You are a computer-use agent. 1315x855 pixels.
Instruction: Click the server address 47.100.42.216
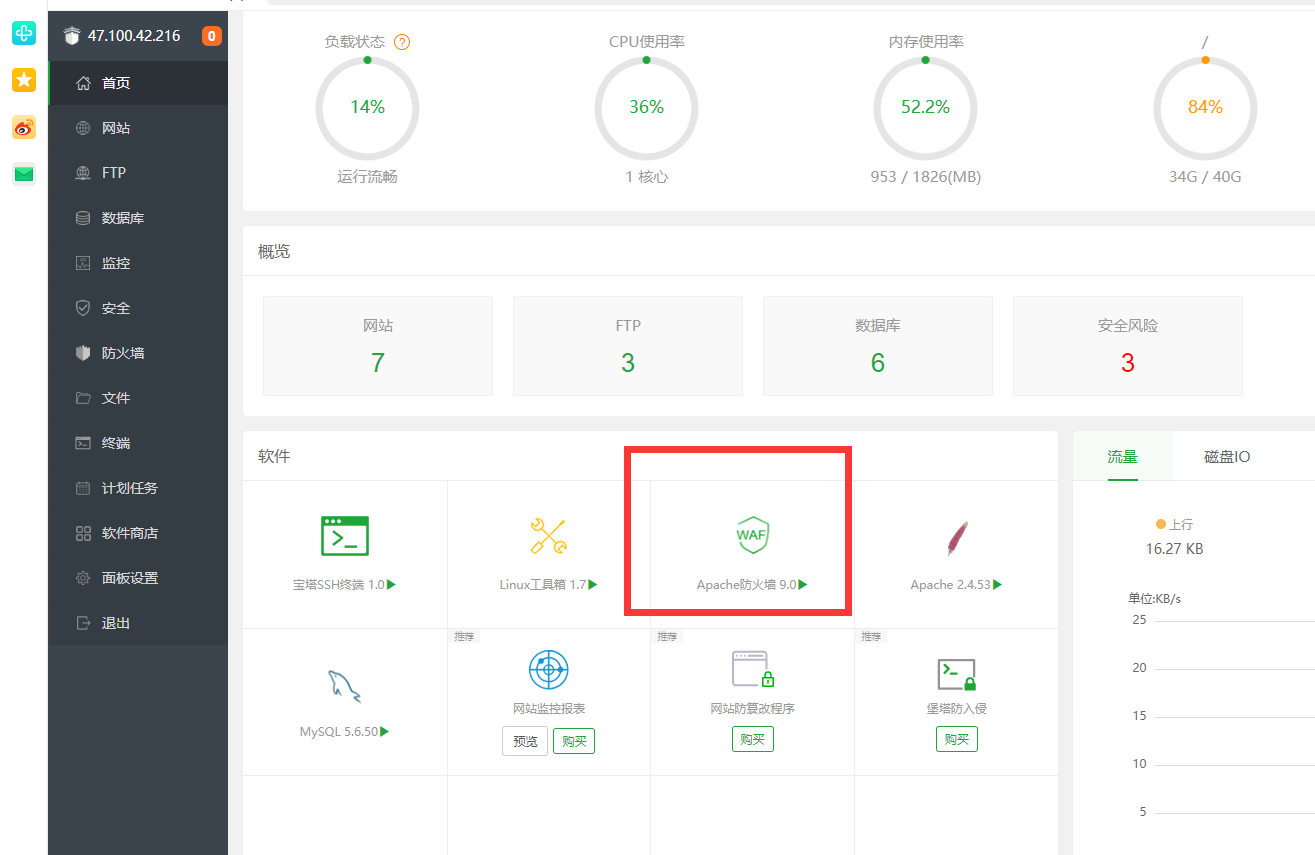click(x=134, y=36)
